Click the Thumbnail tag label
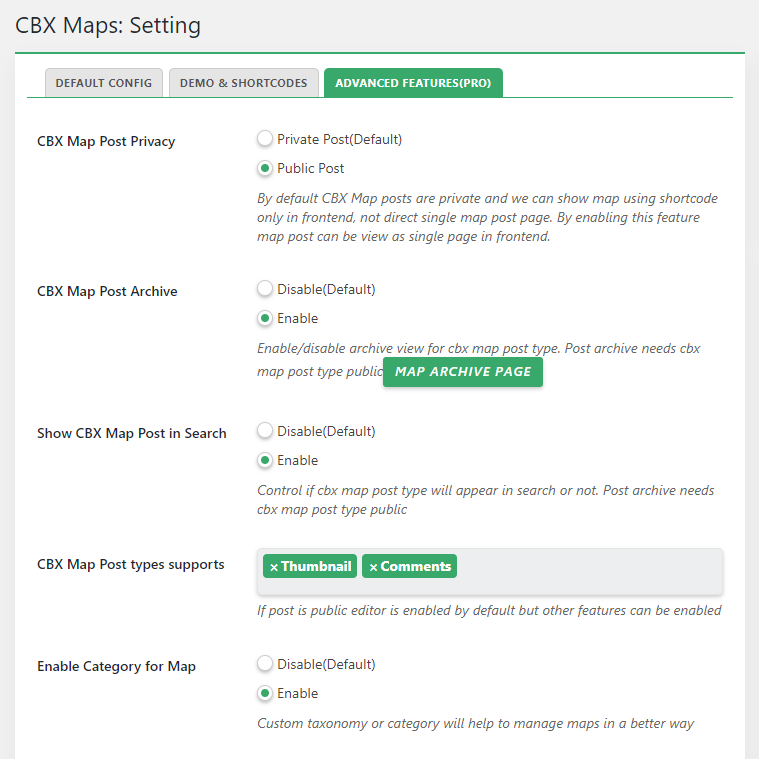 click(316, 566)
